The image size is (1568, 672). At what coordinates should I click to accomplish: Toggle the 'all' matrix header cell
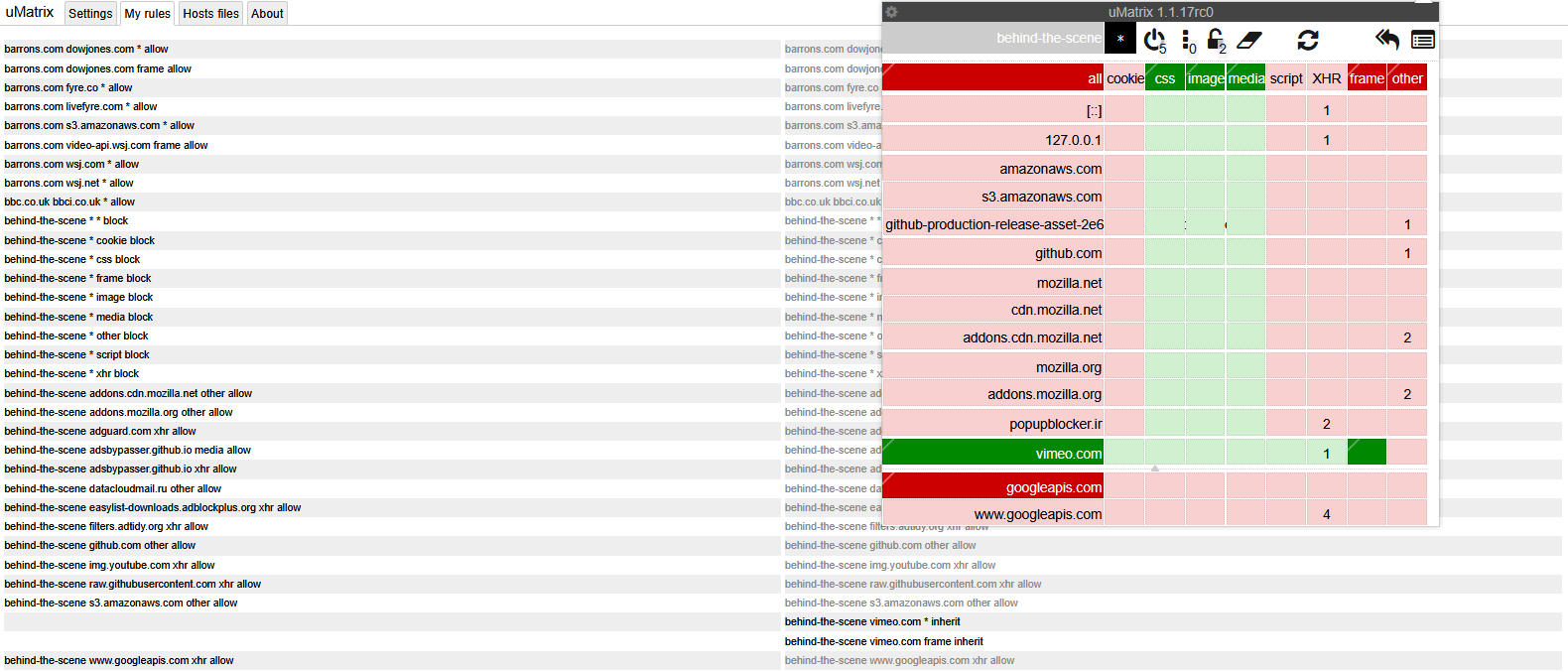[x=993, y=78]
